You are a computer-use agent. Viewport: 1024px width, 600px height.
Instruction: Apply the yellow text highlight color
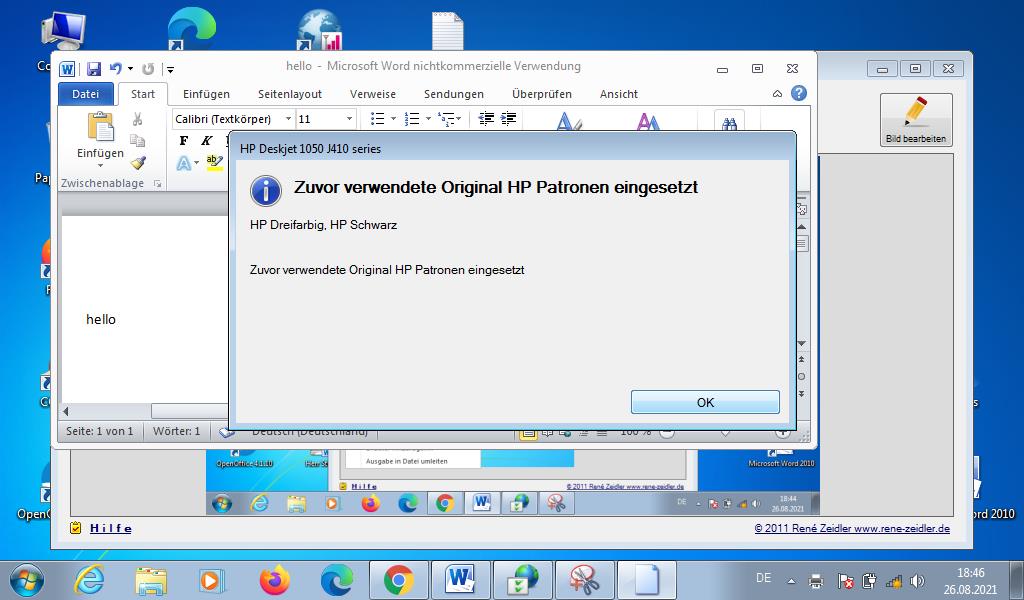click(214, 162)
